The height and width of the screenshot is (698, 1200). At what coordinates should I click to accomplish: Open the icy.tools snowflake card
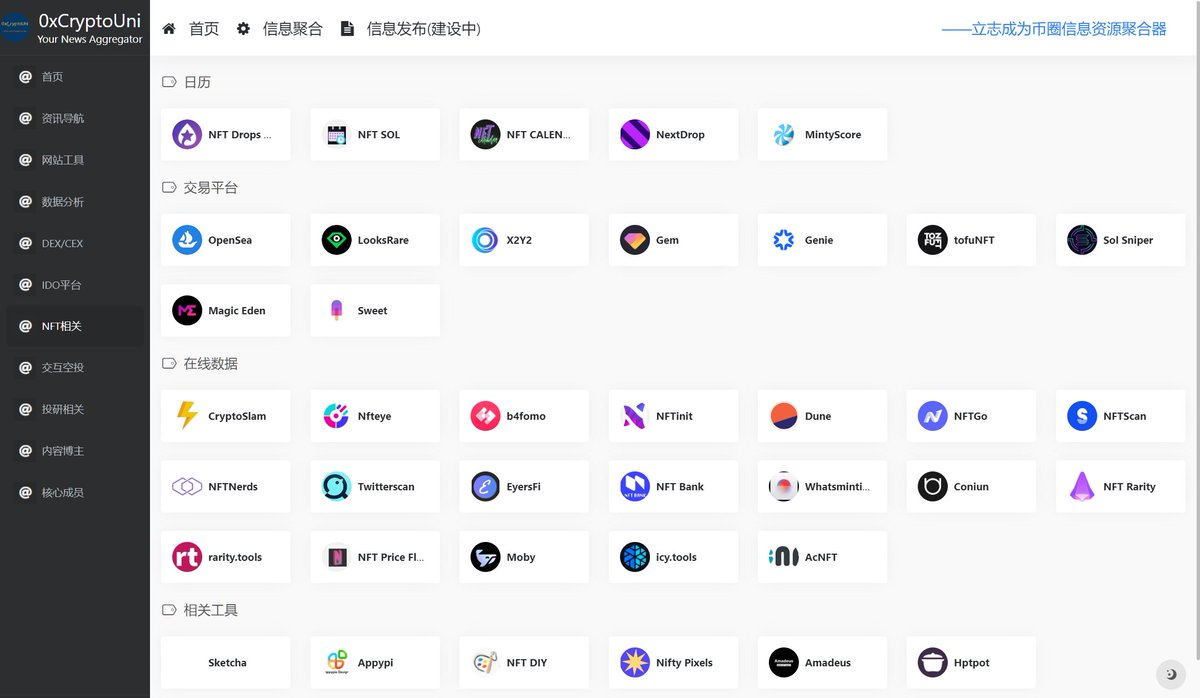coord(673,557)
